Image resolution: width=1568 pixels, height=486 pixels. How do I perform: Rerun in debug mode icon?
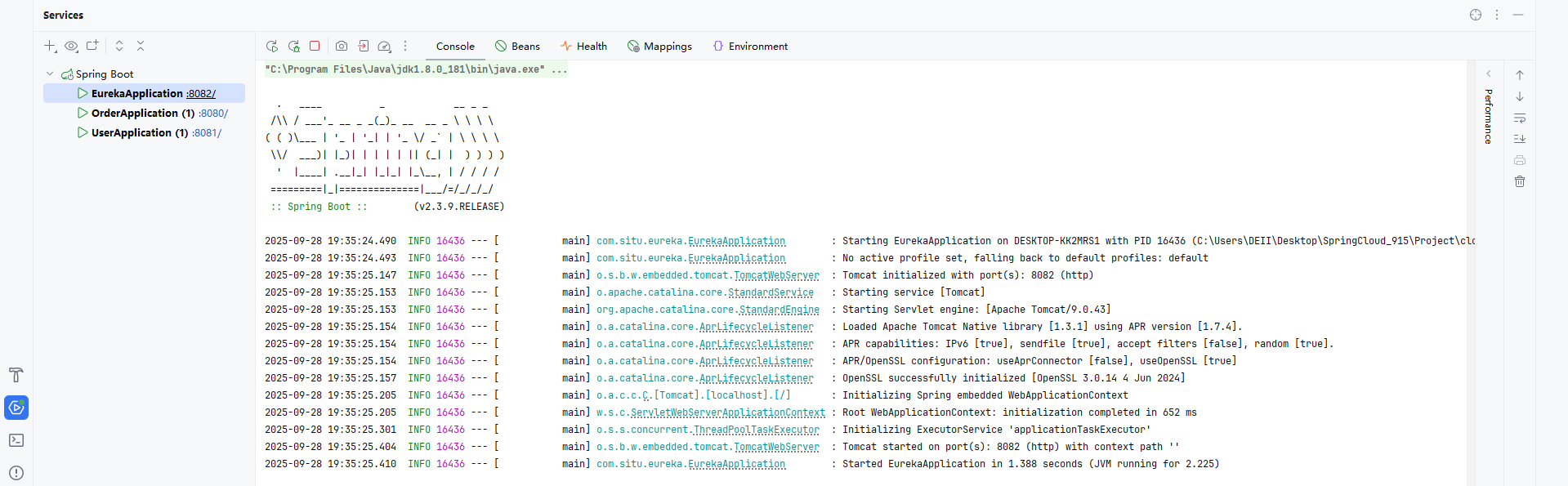(x=293, y=47)
